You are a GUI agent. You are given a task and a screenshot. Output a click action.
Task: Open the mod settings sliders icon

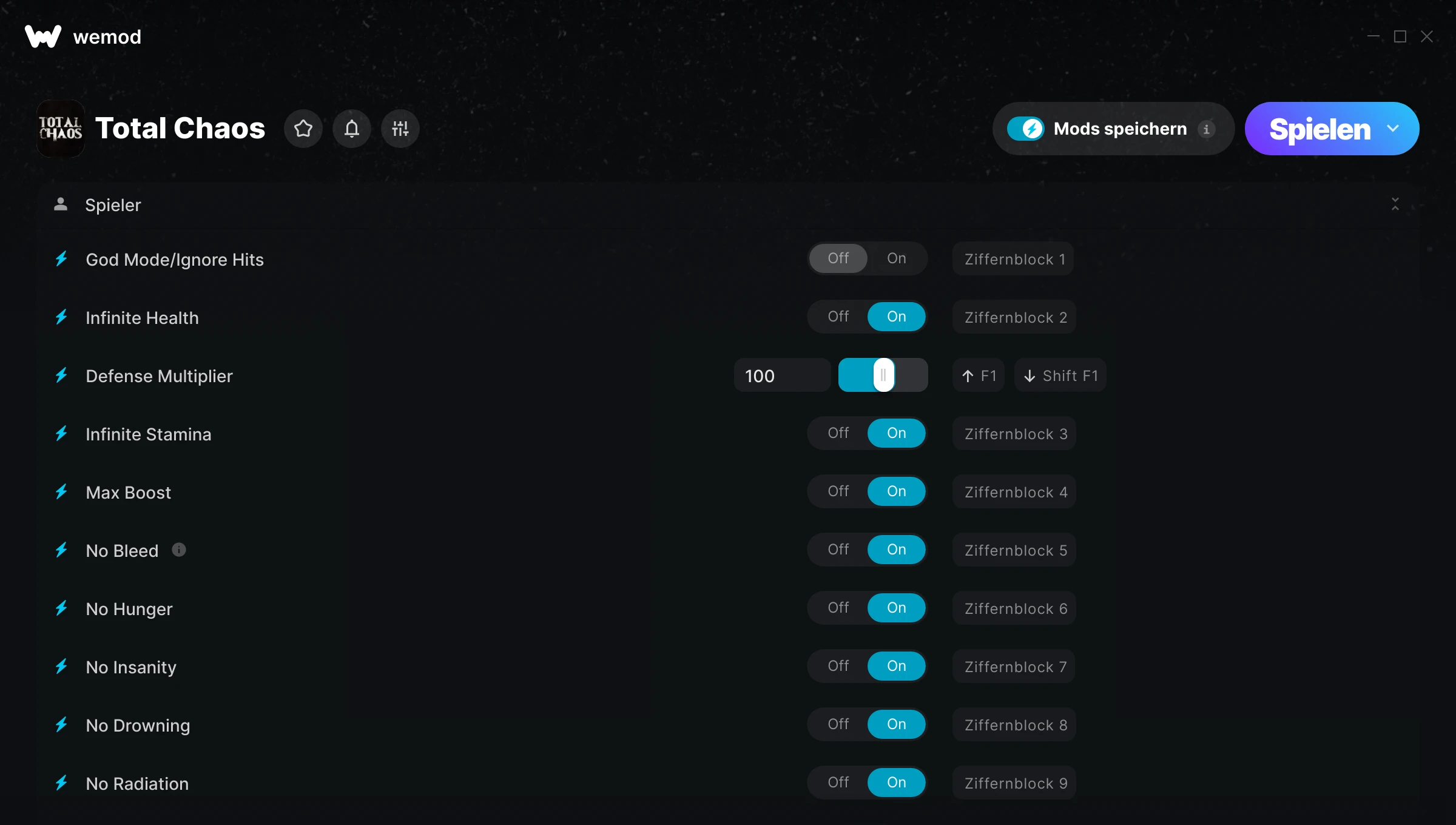(x=400, y=129)
